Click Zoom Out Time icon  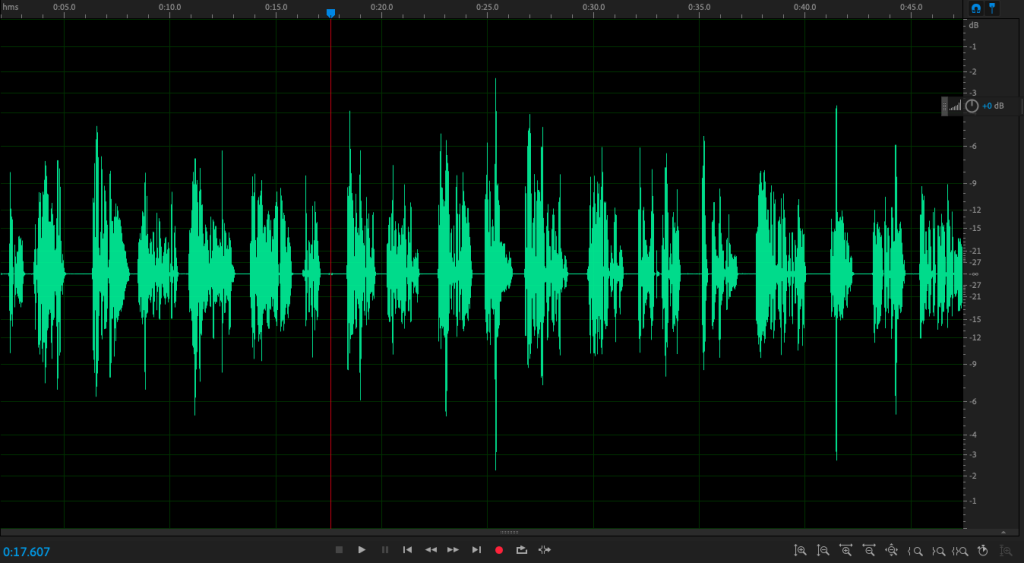(x=869, y=551)
